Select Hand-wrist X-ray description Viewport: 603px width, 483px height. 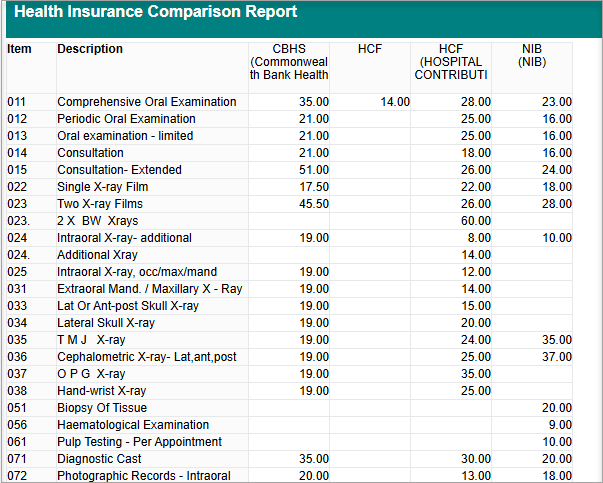tap(102, 391)
